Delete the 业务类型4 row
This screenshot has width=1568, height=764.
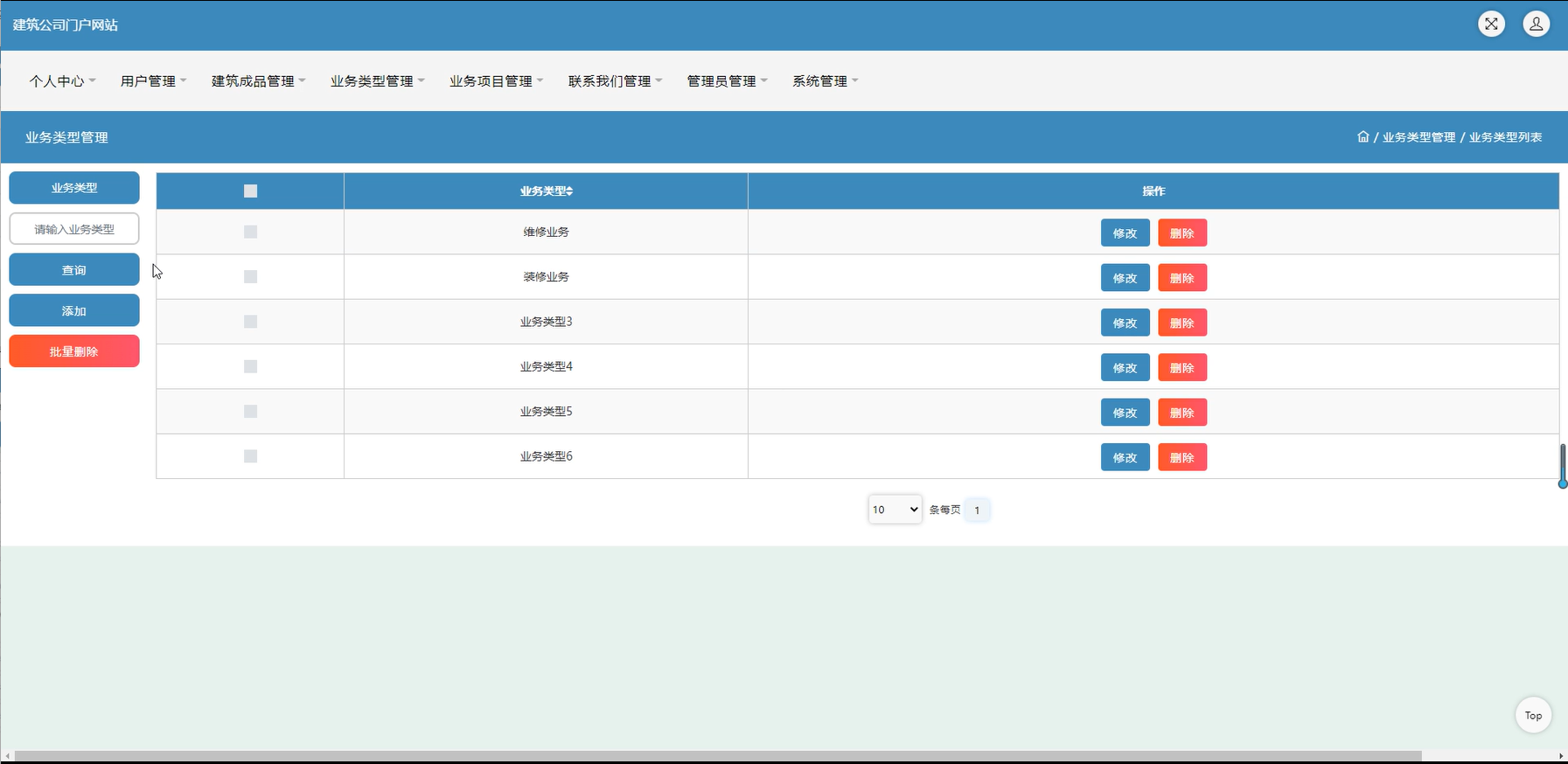click(1182, 368)
